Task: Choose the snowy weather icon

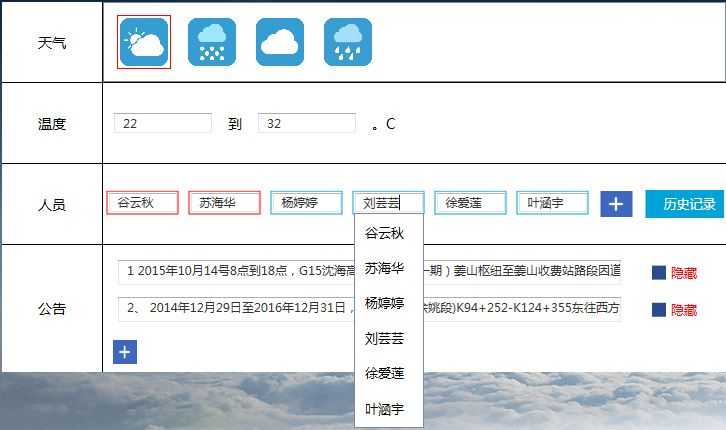Action: point(212,43)
